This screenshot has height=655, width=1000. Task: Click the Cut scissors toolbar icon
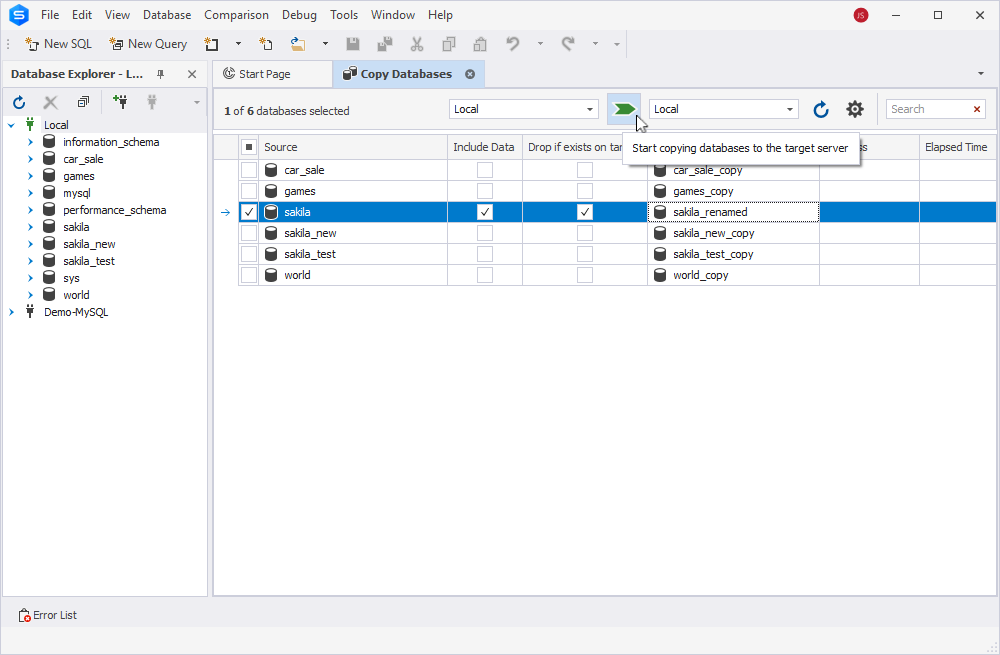pos(416,44)
